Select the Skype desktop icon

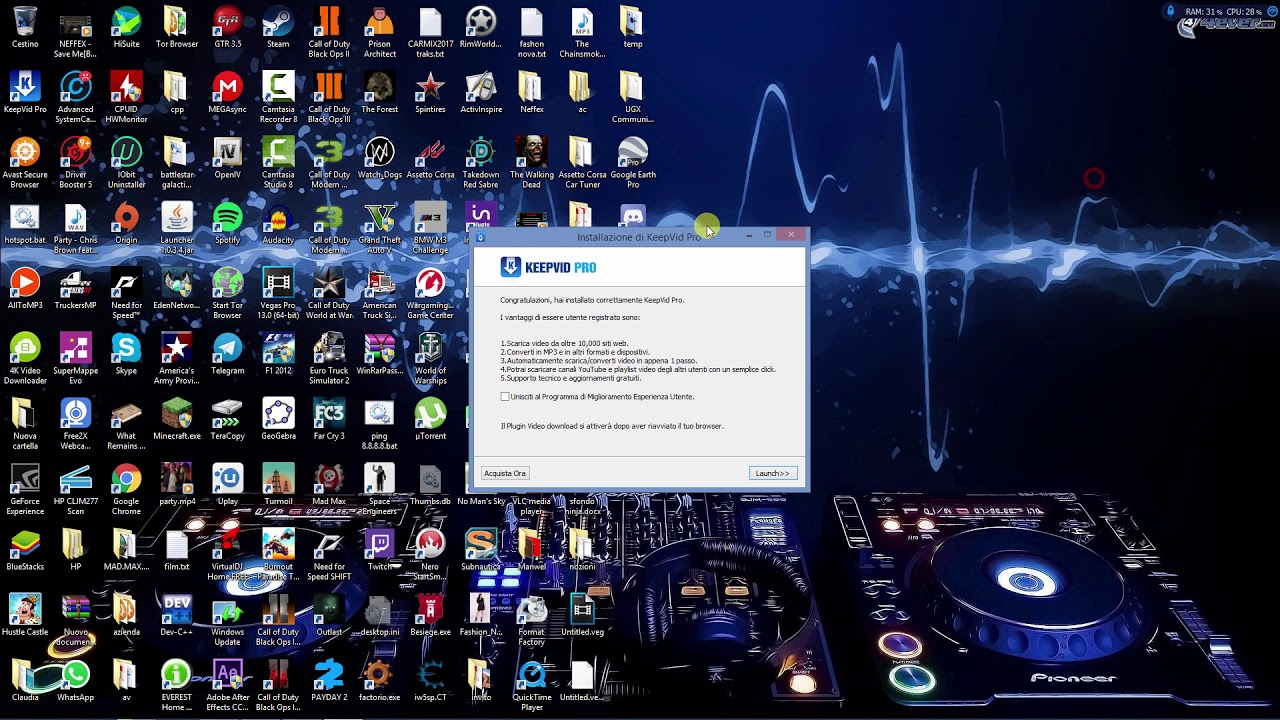[x=126, y=349]
